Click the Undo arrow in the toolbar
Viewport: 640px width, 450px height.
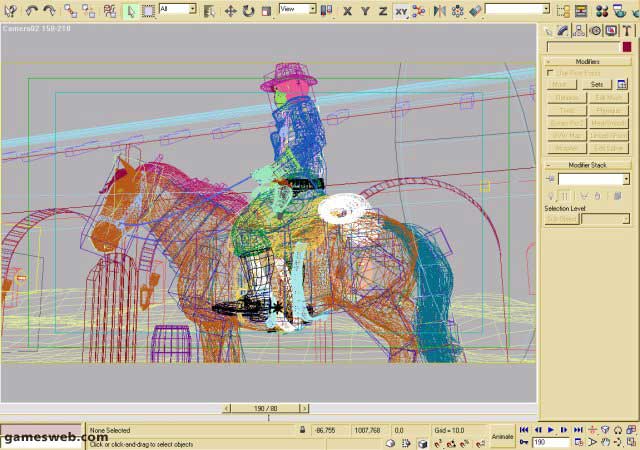coord(31,10)
